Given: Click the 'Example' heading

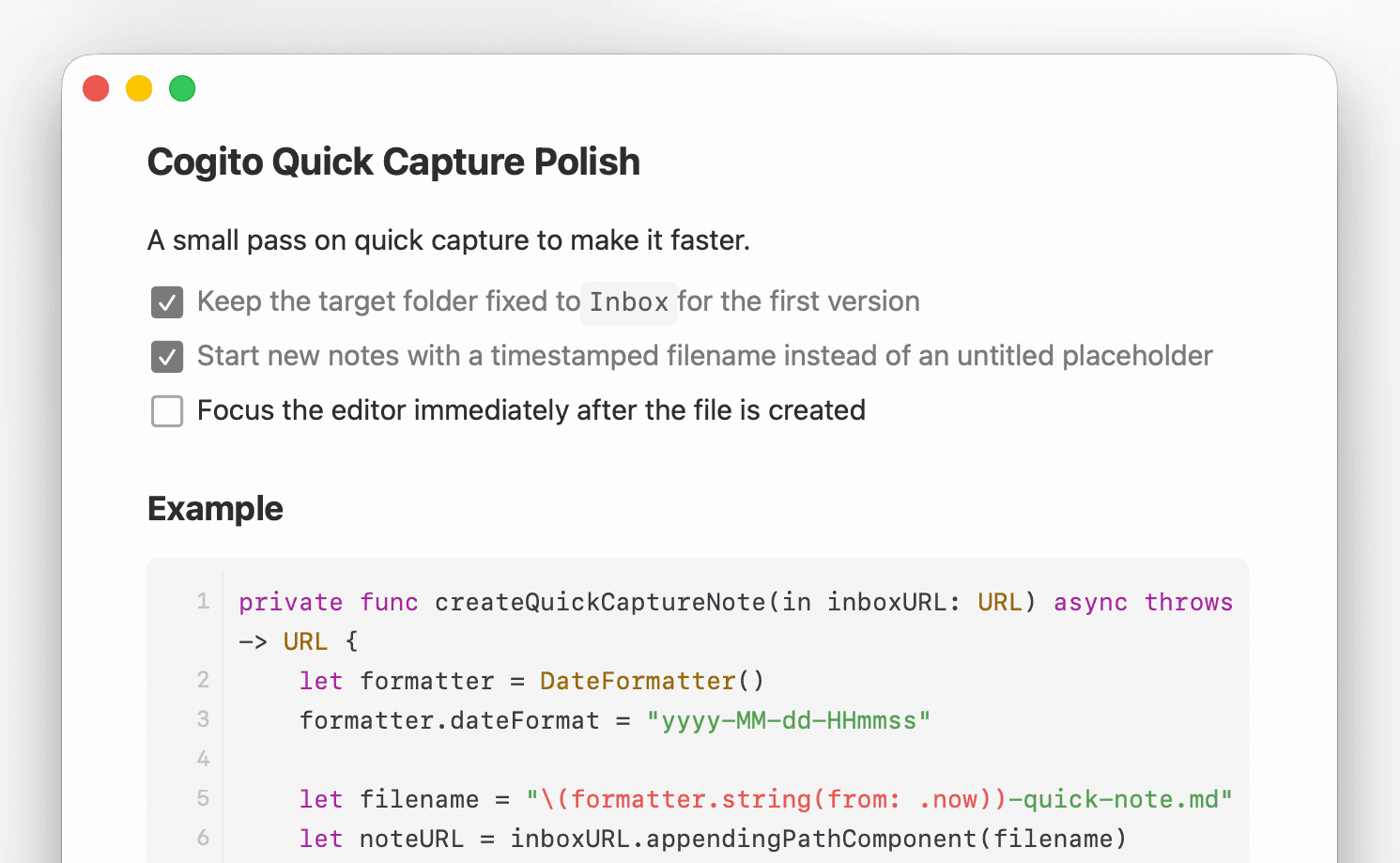Looking at the screenshot, I should pos(215,508).
